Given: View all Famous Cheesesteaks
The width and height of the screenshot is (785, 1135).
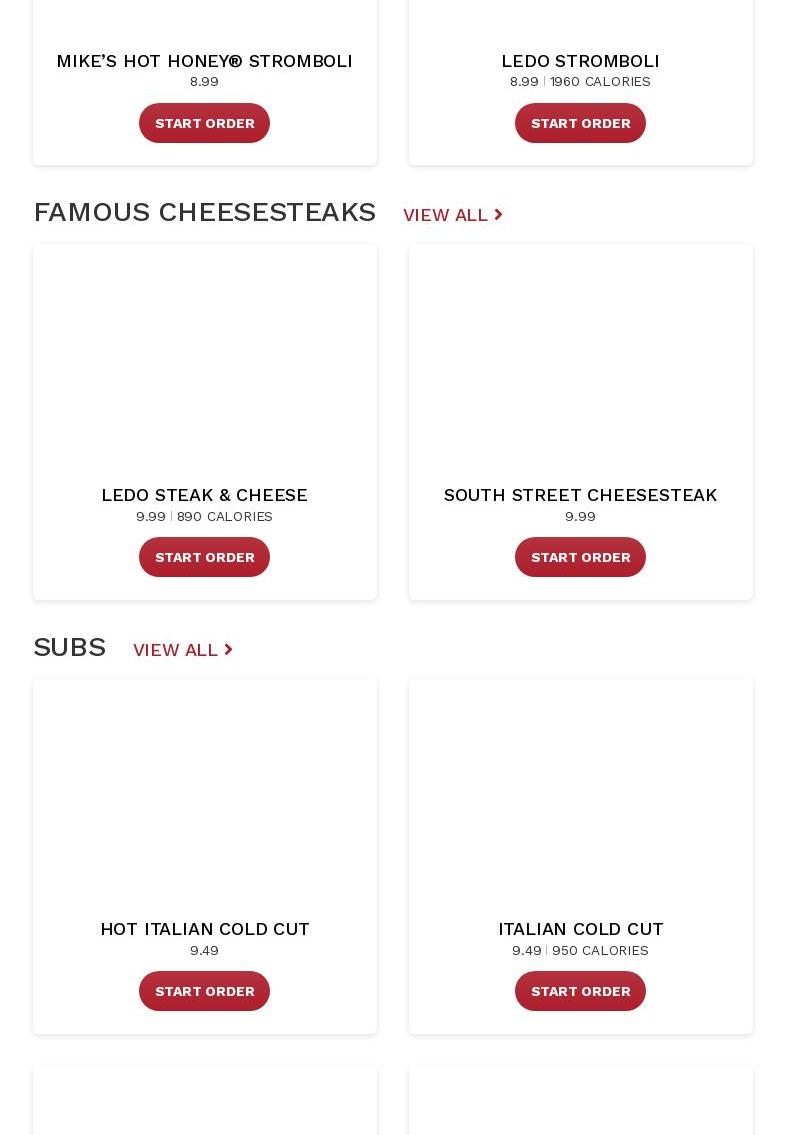Looking at the screenshot, I should (445, 215).
